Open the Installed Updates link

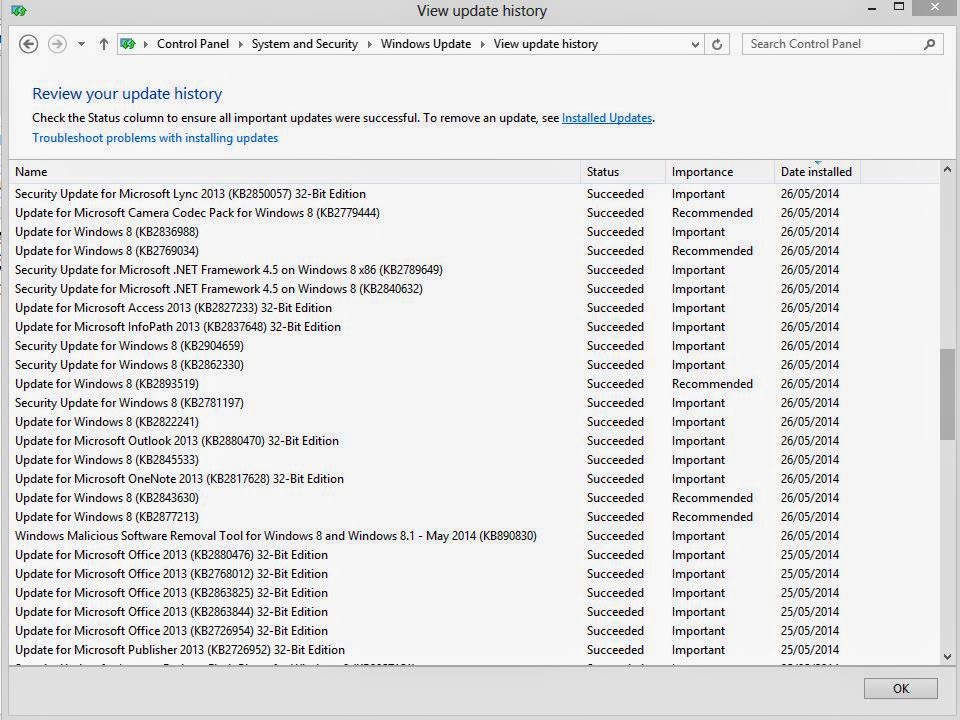607,118
